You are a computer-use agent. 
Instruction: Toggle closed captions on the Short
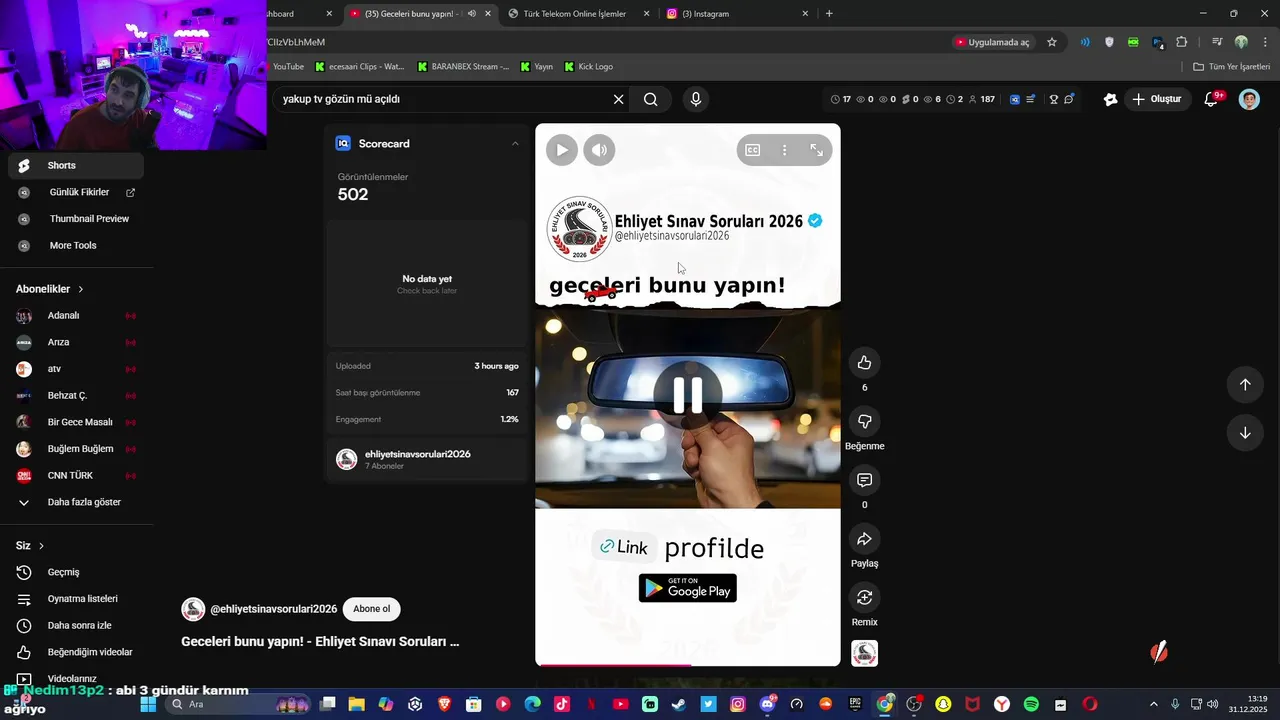click(x=753, y=150)
